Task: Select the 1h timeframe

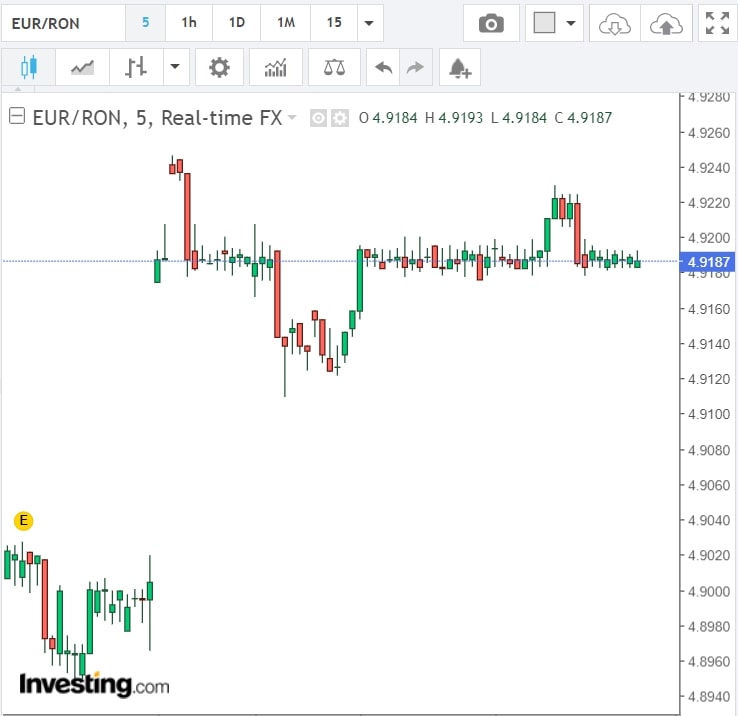Action: tap(188, 22)
